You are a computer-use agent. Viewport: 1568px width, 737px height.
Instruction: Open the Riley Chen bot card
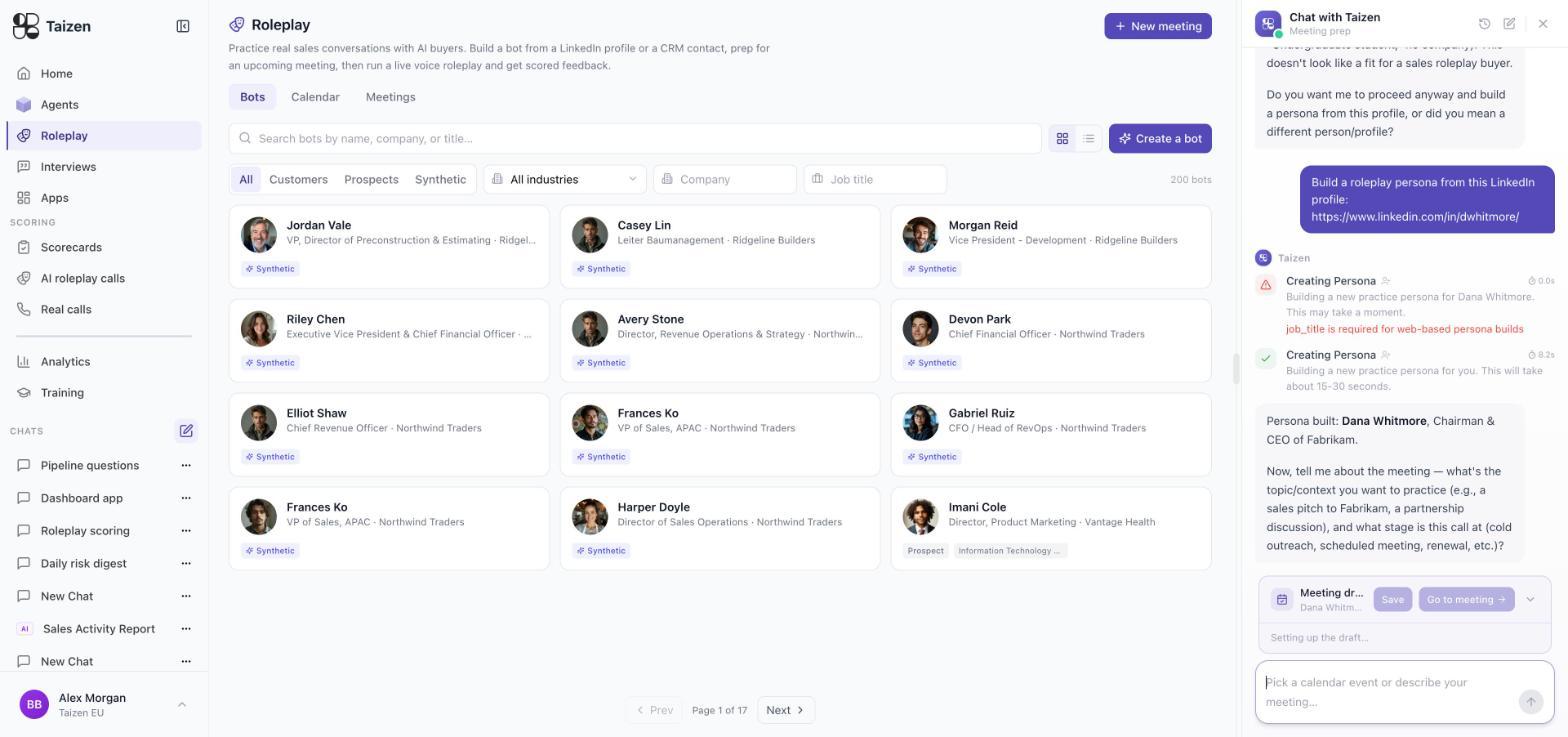click(x=389, y=341)
